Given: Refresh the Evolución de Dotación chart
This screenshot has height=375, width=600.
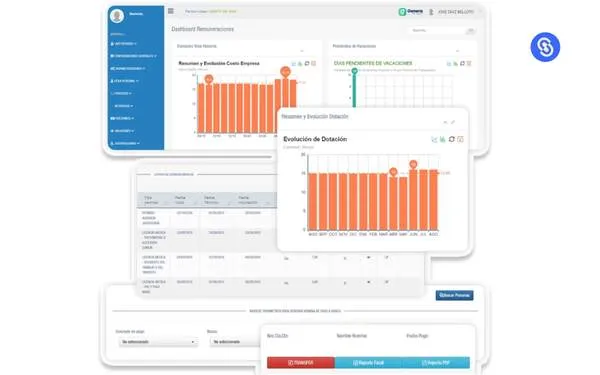Looking at the screenshot, I should (452, 139).
